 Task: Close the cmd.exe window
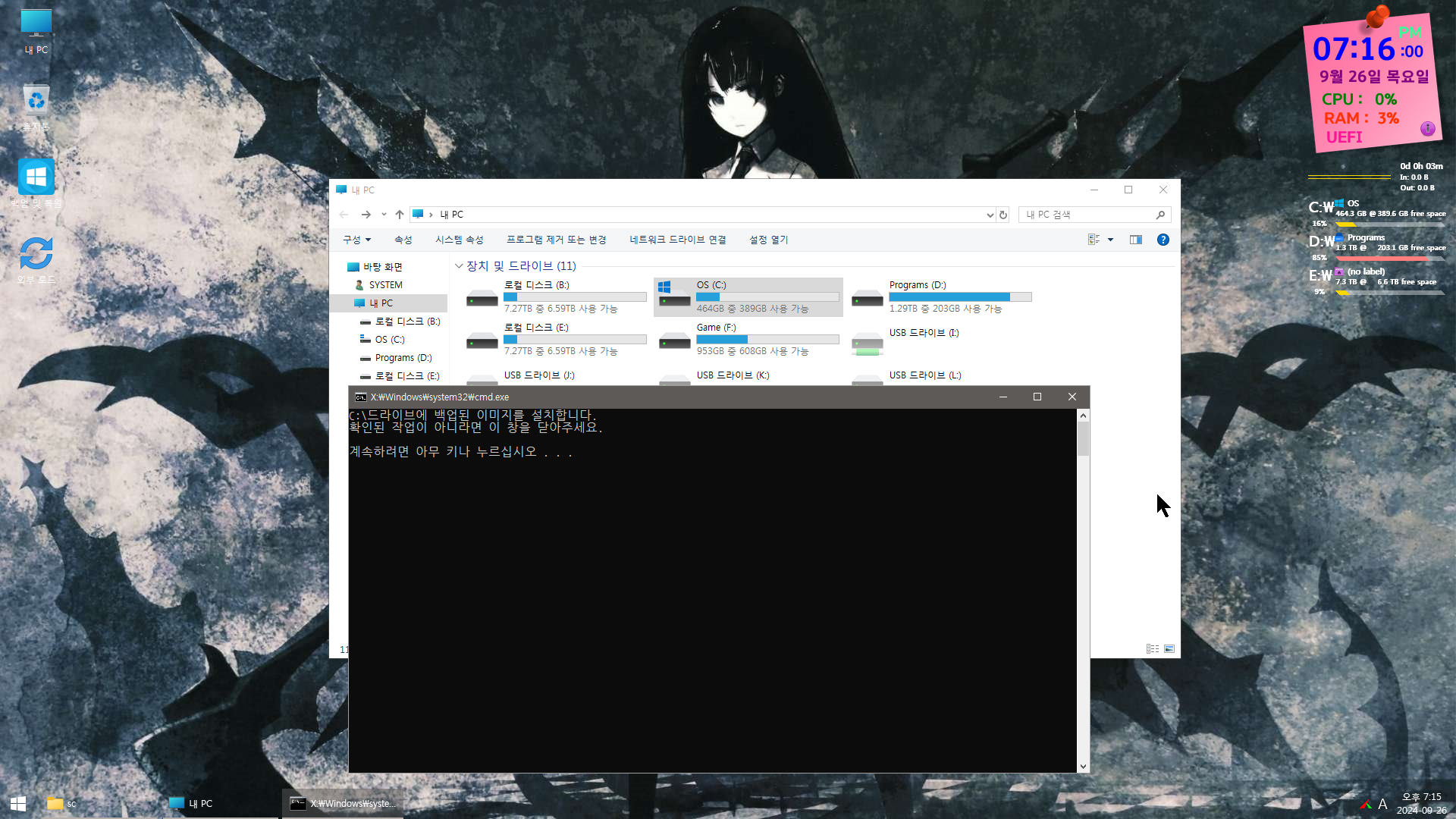click(x=1072, y=397)
